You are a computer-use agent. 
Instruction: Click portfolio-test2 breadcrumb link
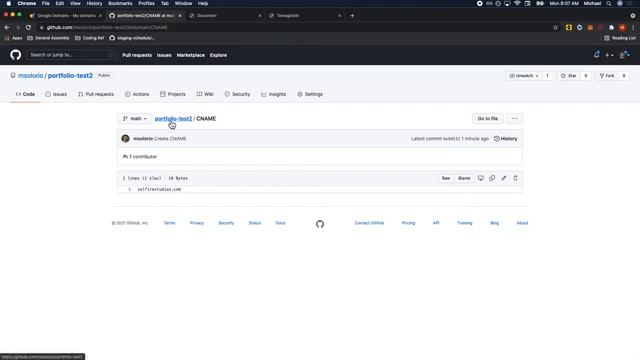(173, 119)
